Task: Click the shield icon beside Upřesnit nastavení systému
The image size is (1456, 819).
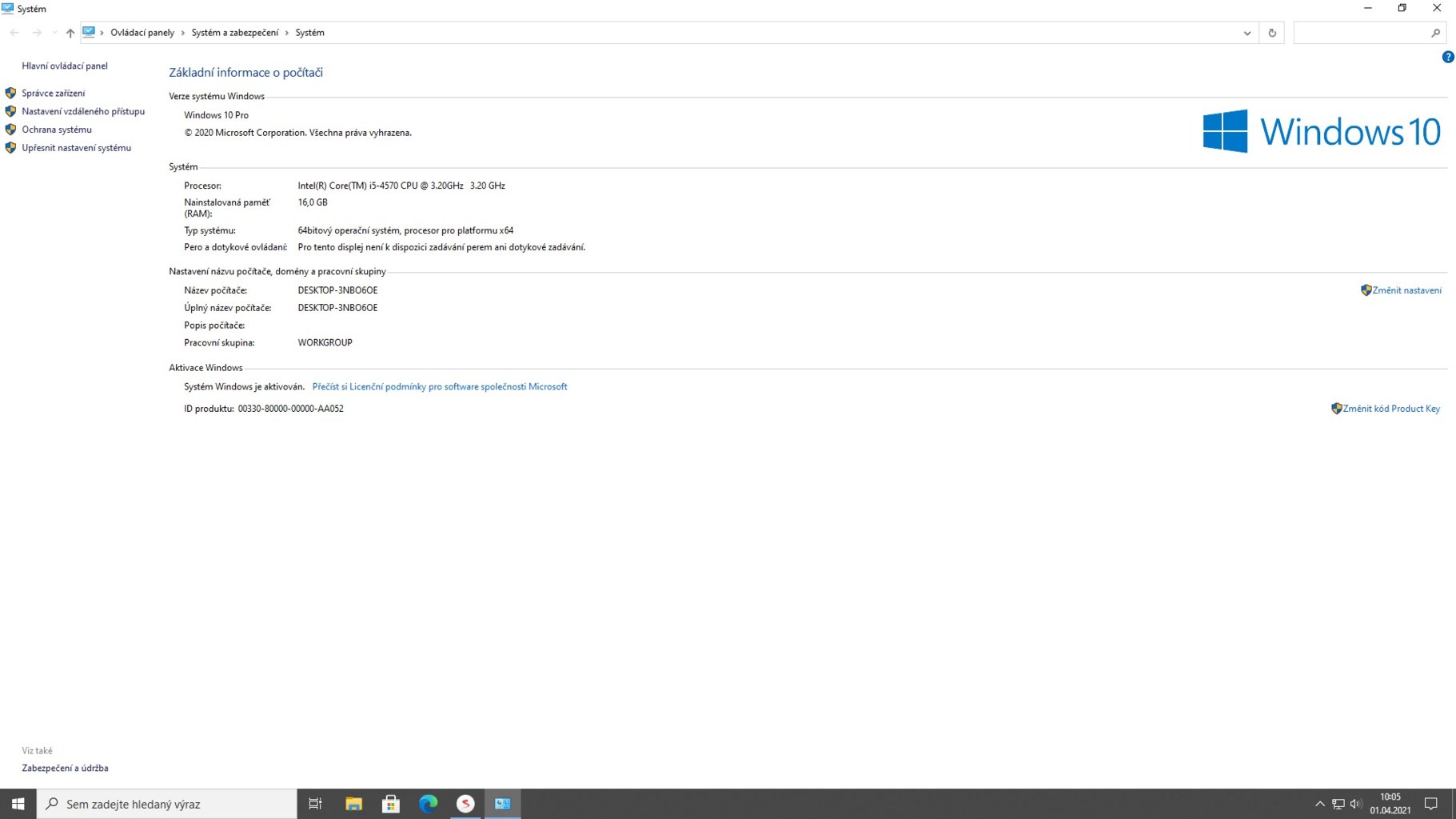Action: coord(10,148)
